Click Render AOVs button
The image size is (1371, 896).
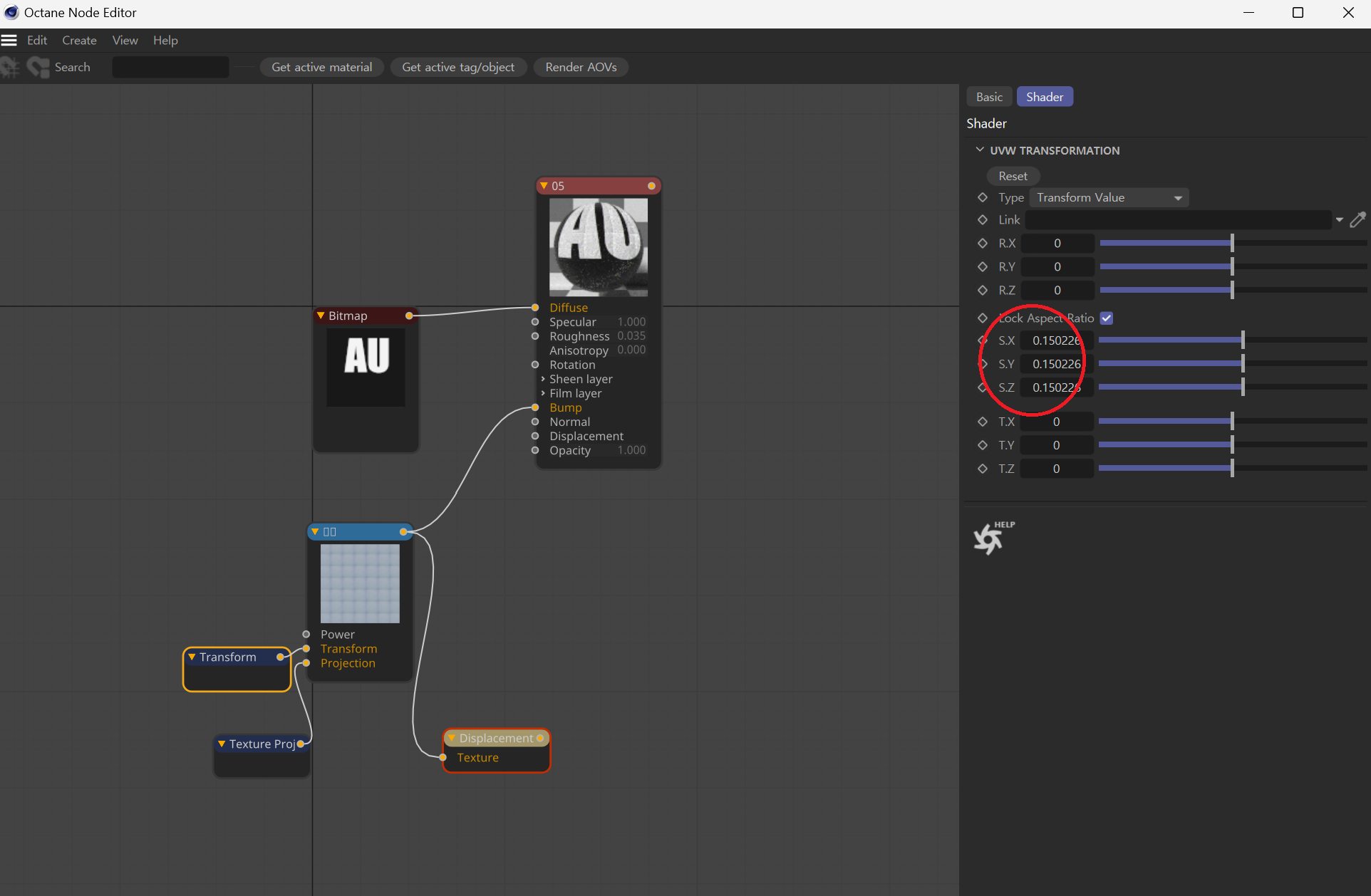(x=581, y=67)
